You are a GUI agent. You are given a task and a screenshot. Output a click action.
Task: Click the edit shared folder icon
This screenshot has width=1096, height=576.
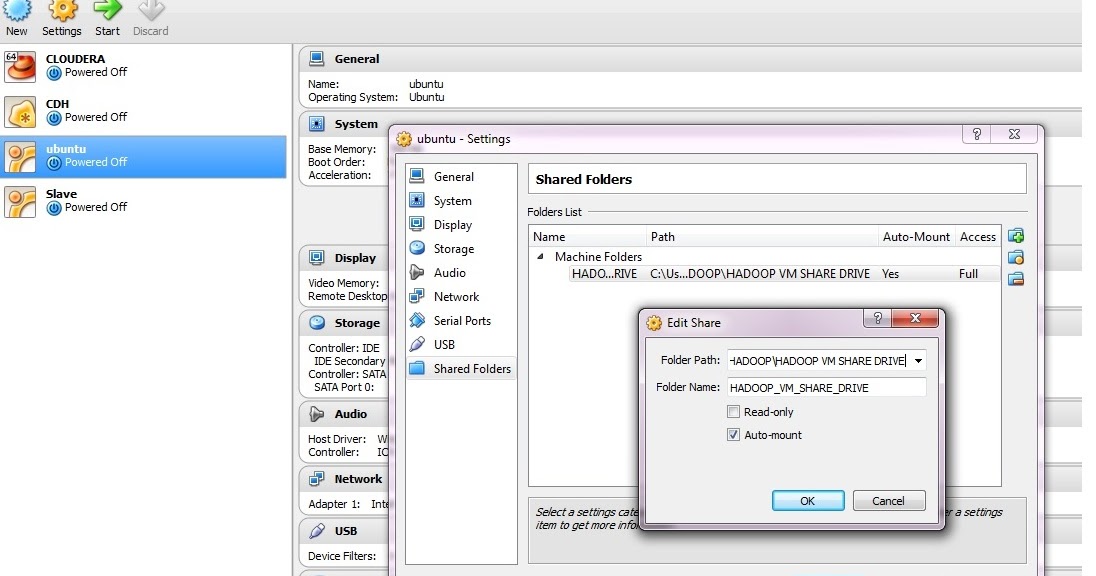pos(1016,257)
